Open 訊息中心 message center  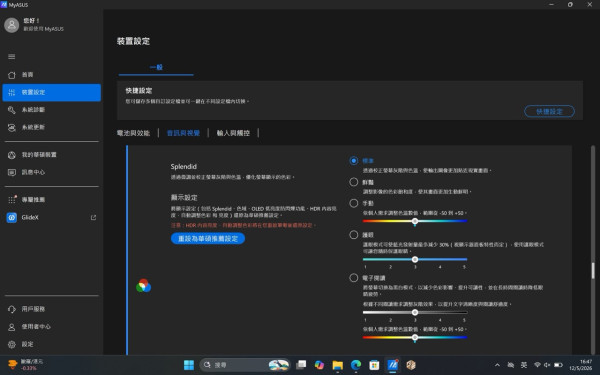(52, 172)
